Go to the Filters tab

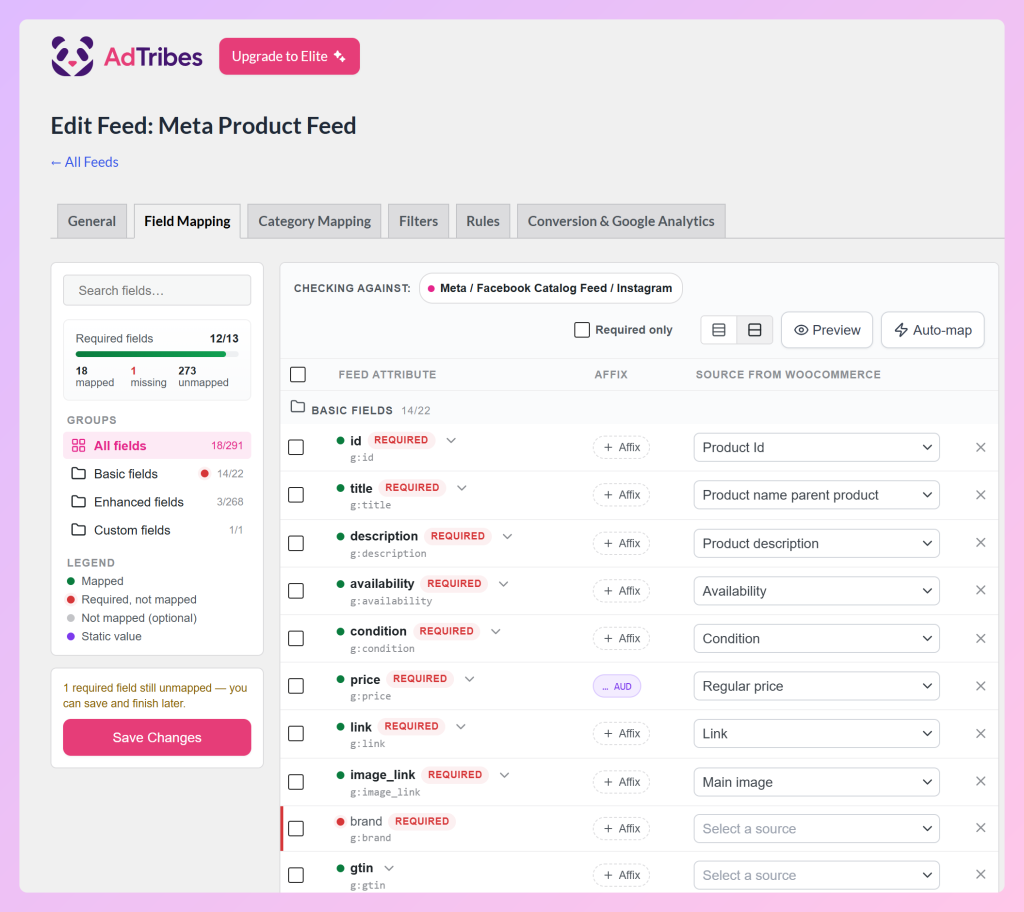pos(419,221)
